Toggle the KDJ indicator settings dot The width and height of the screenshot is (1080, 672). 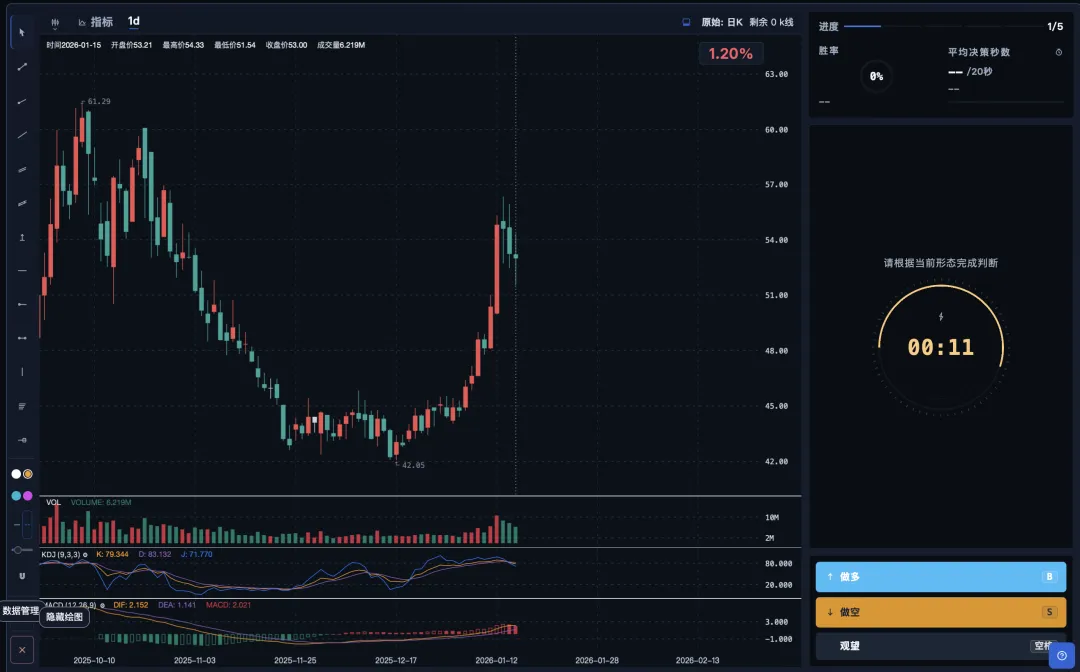[x=85, y=554]
